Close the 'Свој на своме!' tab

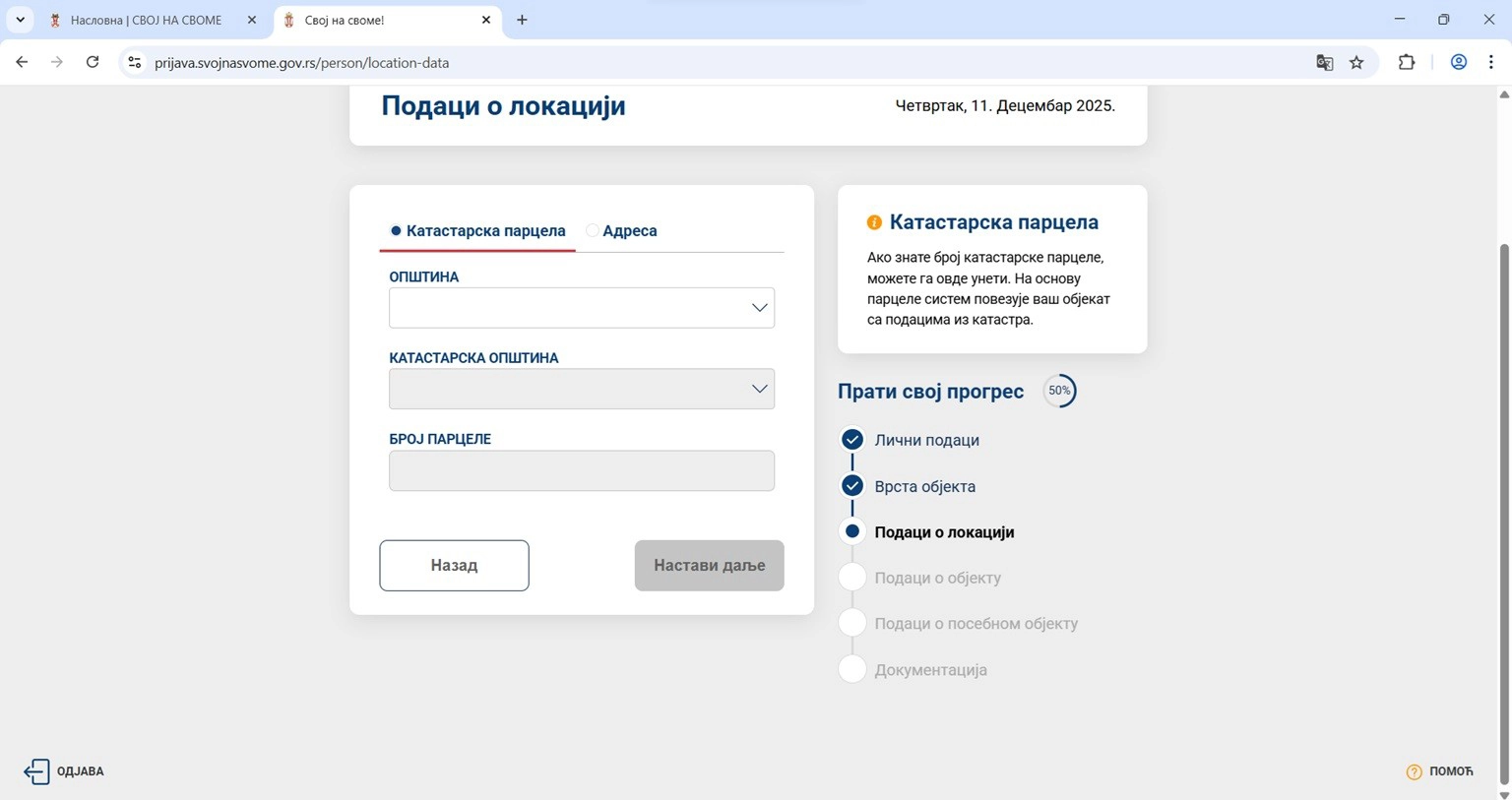coord(486,20)
